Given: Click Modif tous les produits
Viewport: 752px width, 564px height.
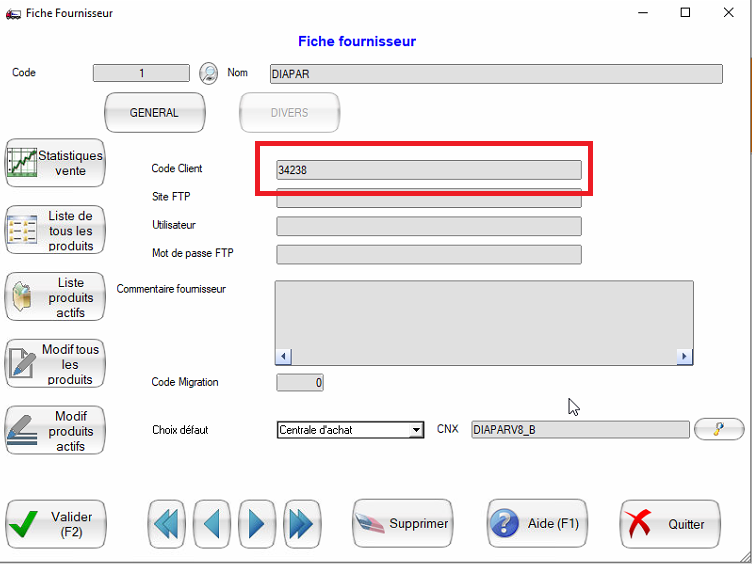Looking at the screenshot, I should coord(55,364).
